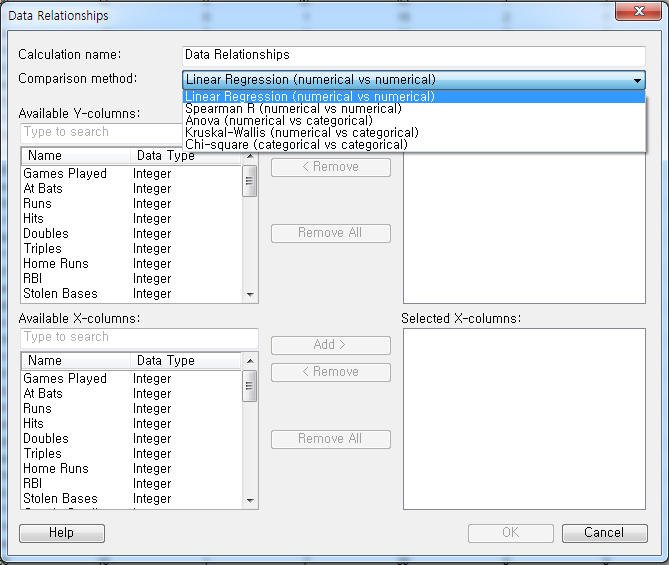Click Y-columns list scrollbar thumb

pyautogui.click(x=250, y=181)
